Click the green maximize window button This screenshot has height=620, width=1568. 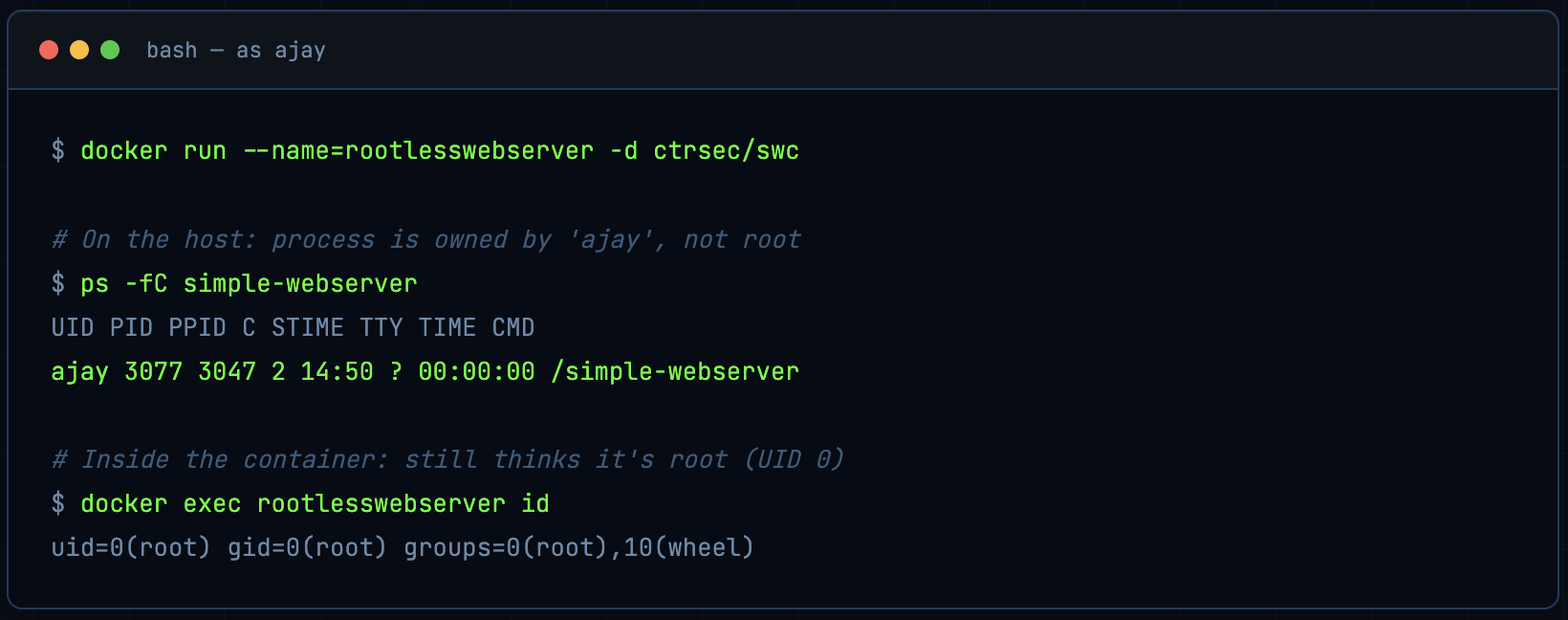110,50
